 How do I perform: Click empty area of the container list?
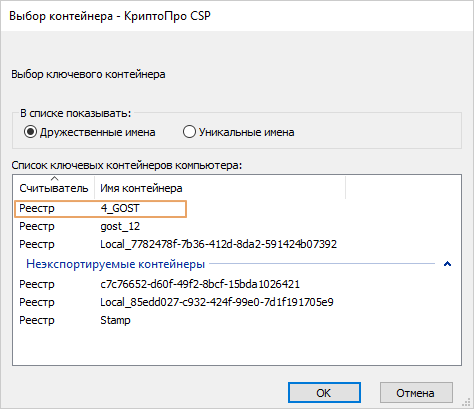[x=237, y=347]
